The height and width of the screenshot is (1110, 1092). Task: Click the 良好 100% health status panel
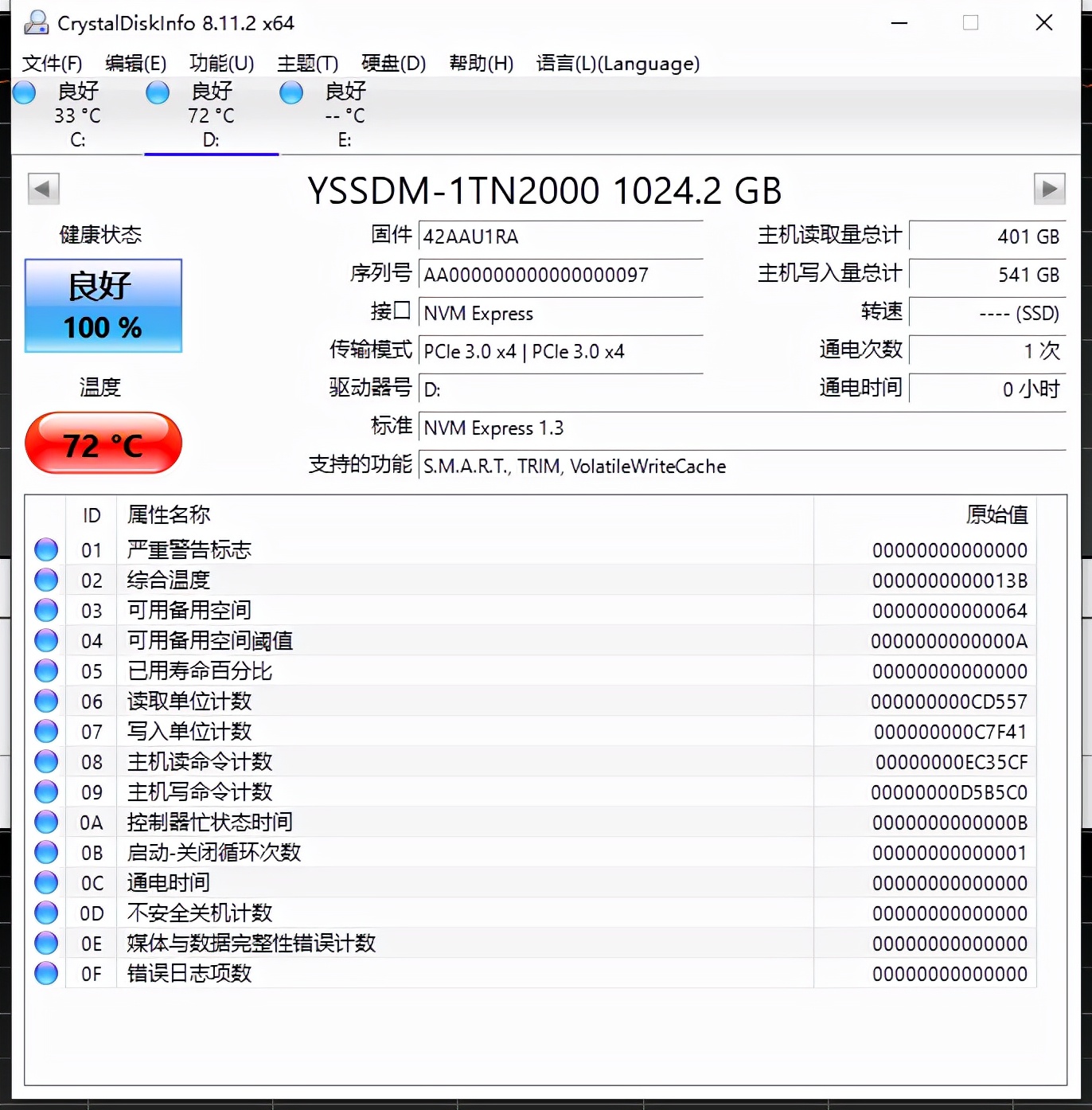click(103, 305)
